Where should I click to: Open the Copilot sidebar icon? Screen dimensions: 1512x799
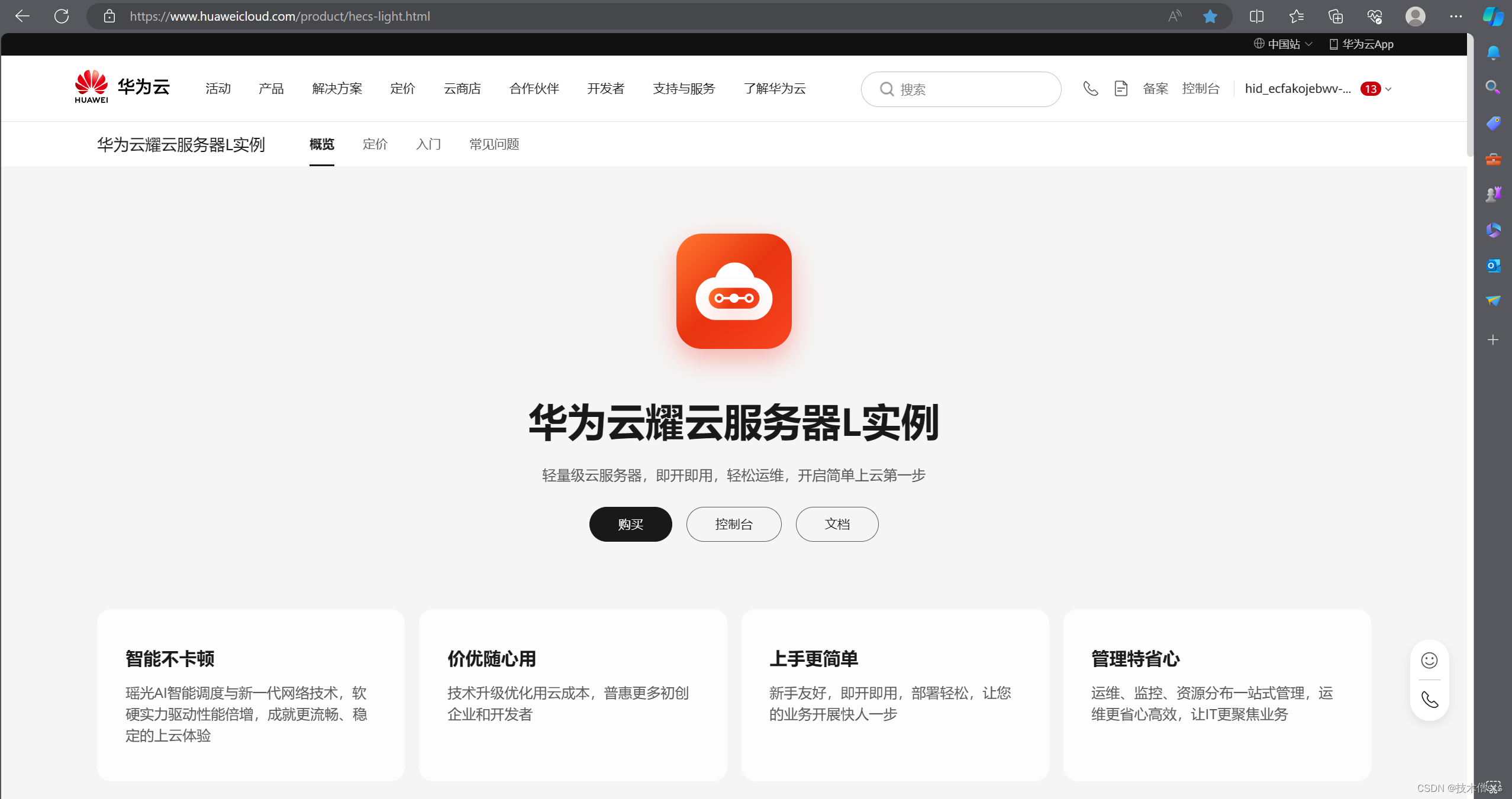(1492, 17)
